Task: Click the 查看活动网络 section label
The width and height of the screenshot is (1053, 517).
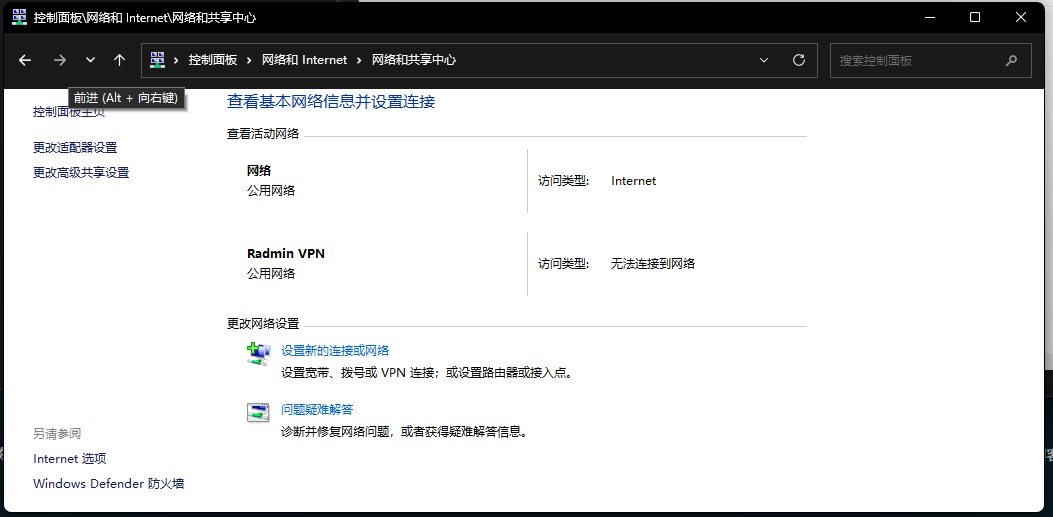Action: [x=263, y=134]
